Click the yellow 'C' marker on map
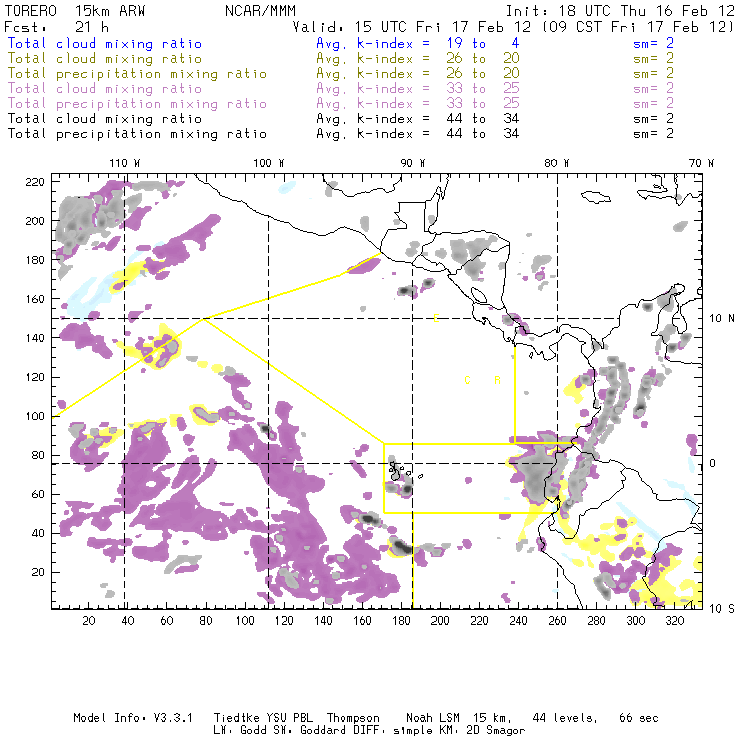 (467, 380)
